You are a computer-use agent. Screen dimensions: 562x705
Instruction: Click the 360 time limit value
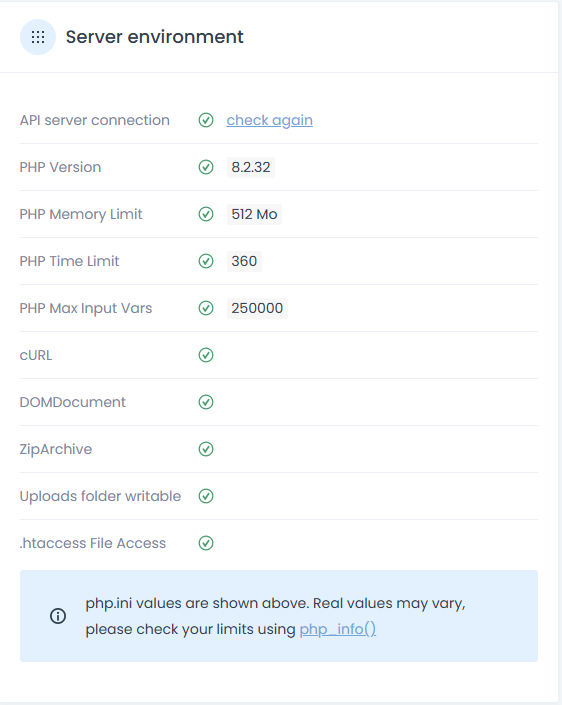pos(244,261)
